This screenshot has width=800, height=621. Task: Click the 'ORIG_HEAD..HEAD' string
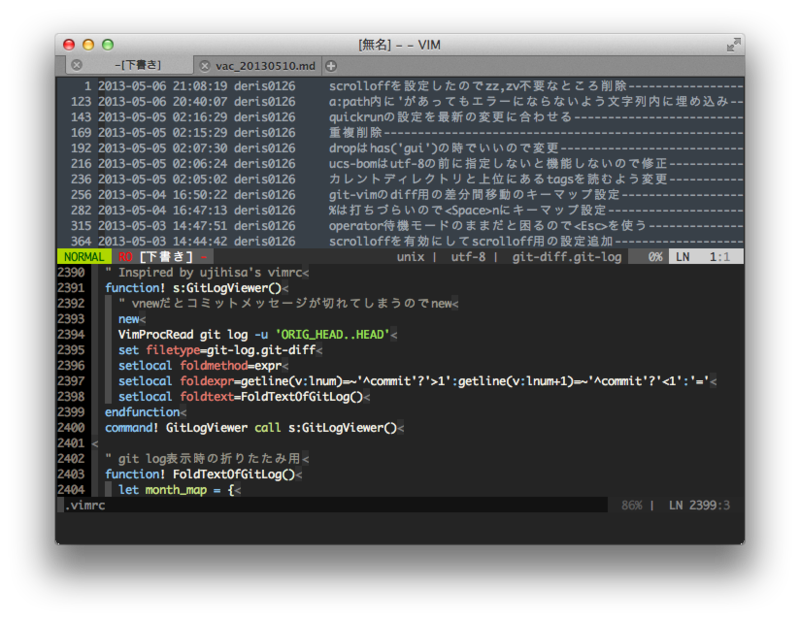click(333, 334)
